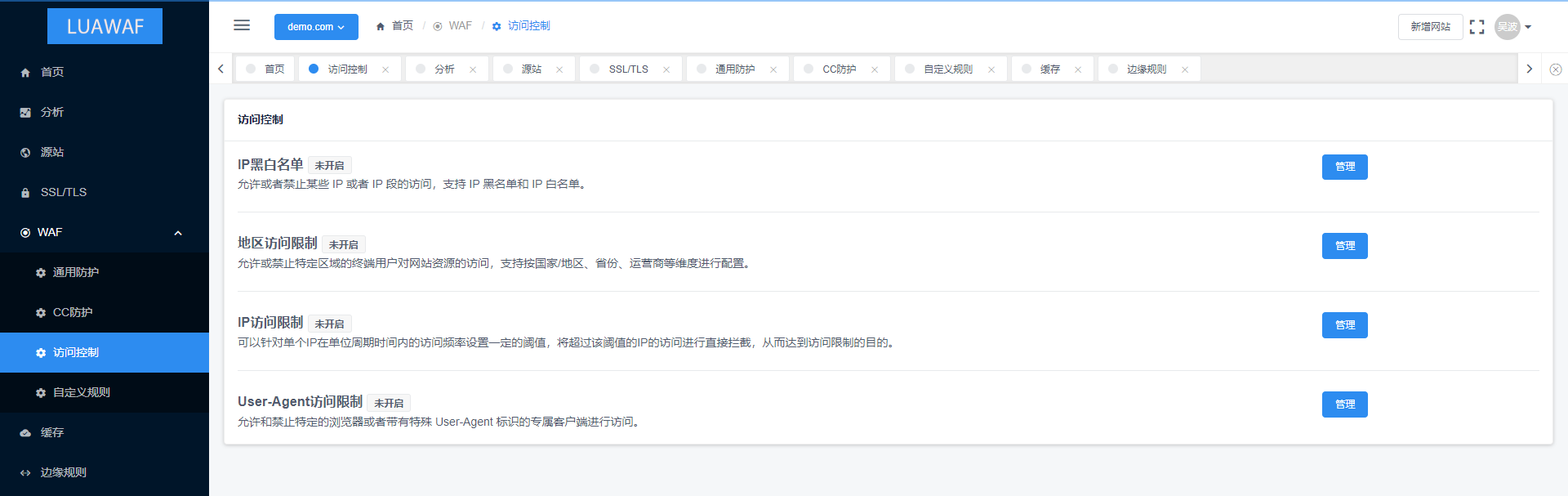Viewport: 1568px width, 496px height.
Task: Close the 缓存 tab
Action: (1078, 69)
